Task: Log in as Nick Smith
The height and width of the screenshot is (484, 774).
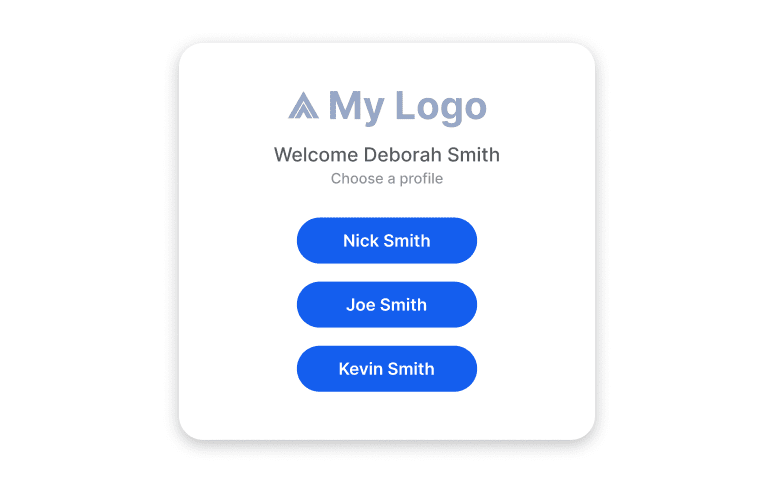Action: (x=387, y=240)
